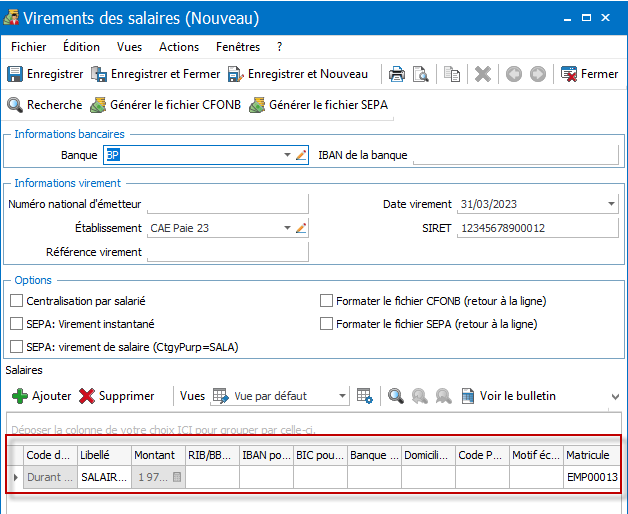Image resolution: width=628 pixels, height=514 pixels.
Task: Click the grey delete X icon
Action: point(483,75)
